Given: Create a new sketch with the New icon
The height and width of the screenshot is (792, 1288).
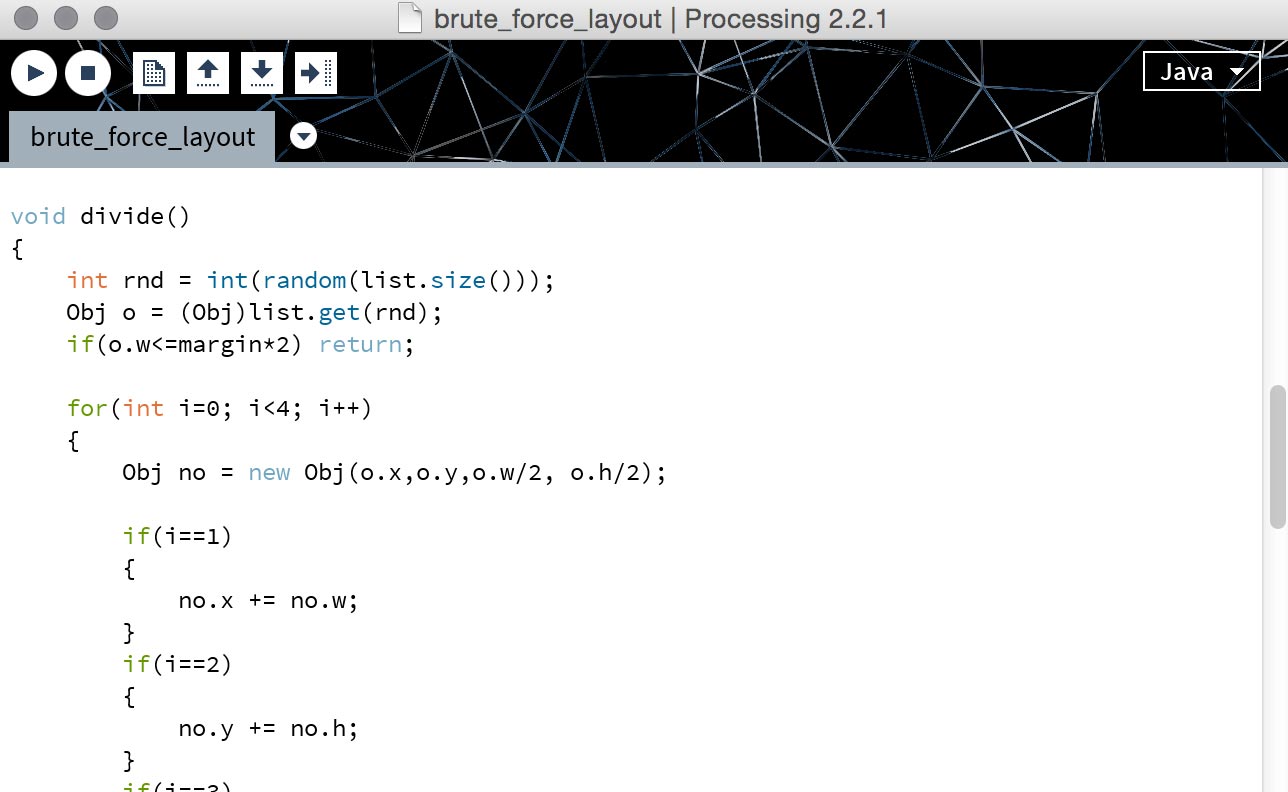Looking at the screenshot, I should tap(154, 73).
